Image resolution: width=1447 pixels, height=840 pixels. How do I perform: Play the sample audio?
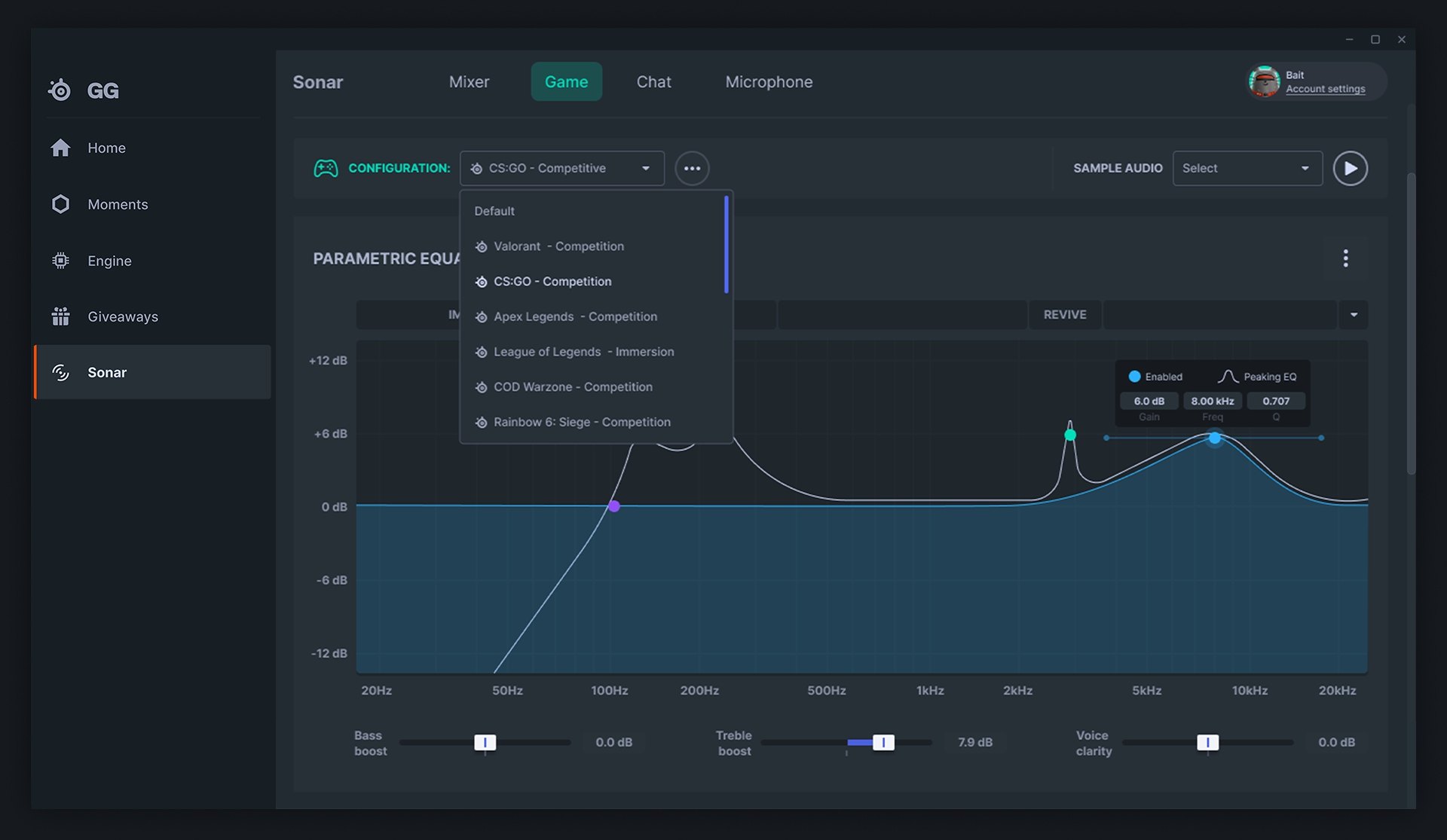tap(1349, 168)
